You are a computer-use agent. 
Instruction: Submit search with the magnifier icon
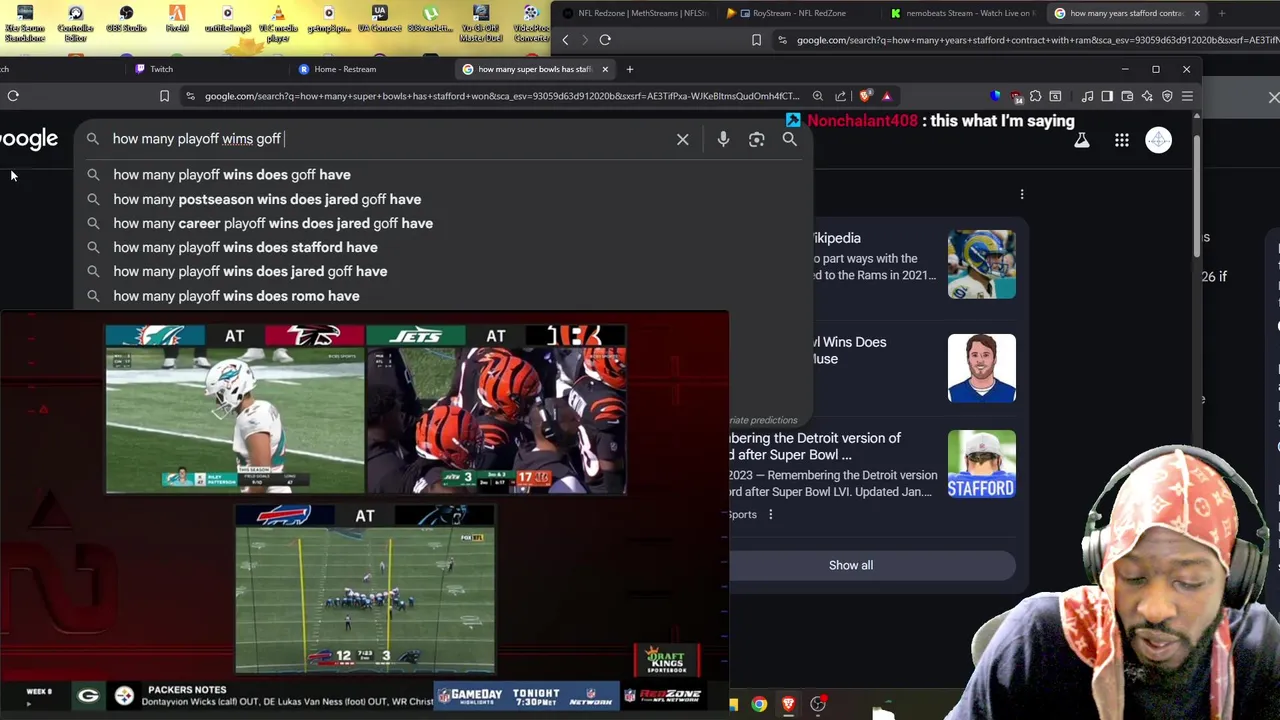click(x=789, y=139)
